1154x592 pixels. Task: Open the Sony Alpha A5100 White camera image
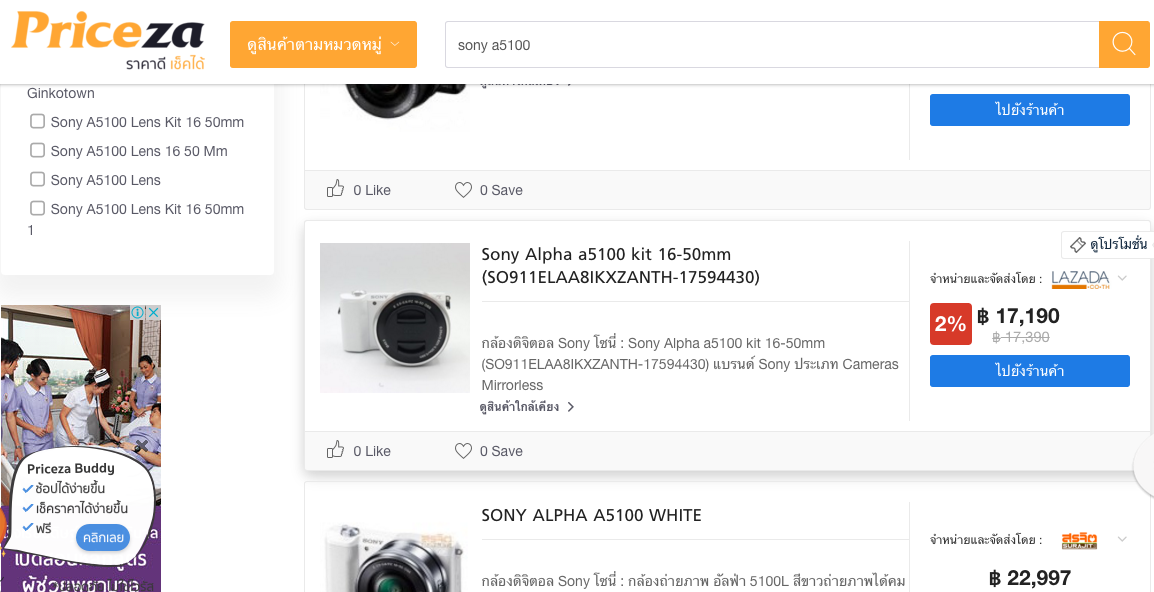pyautogui.click(x=394, y=557)
